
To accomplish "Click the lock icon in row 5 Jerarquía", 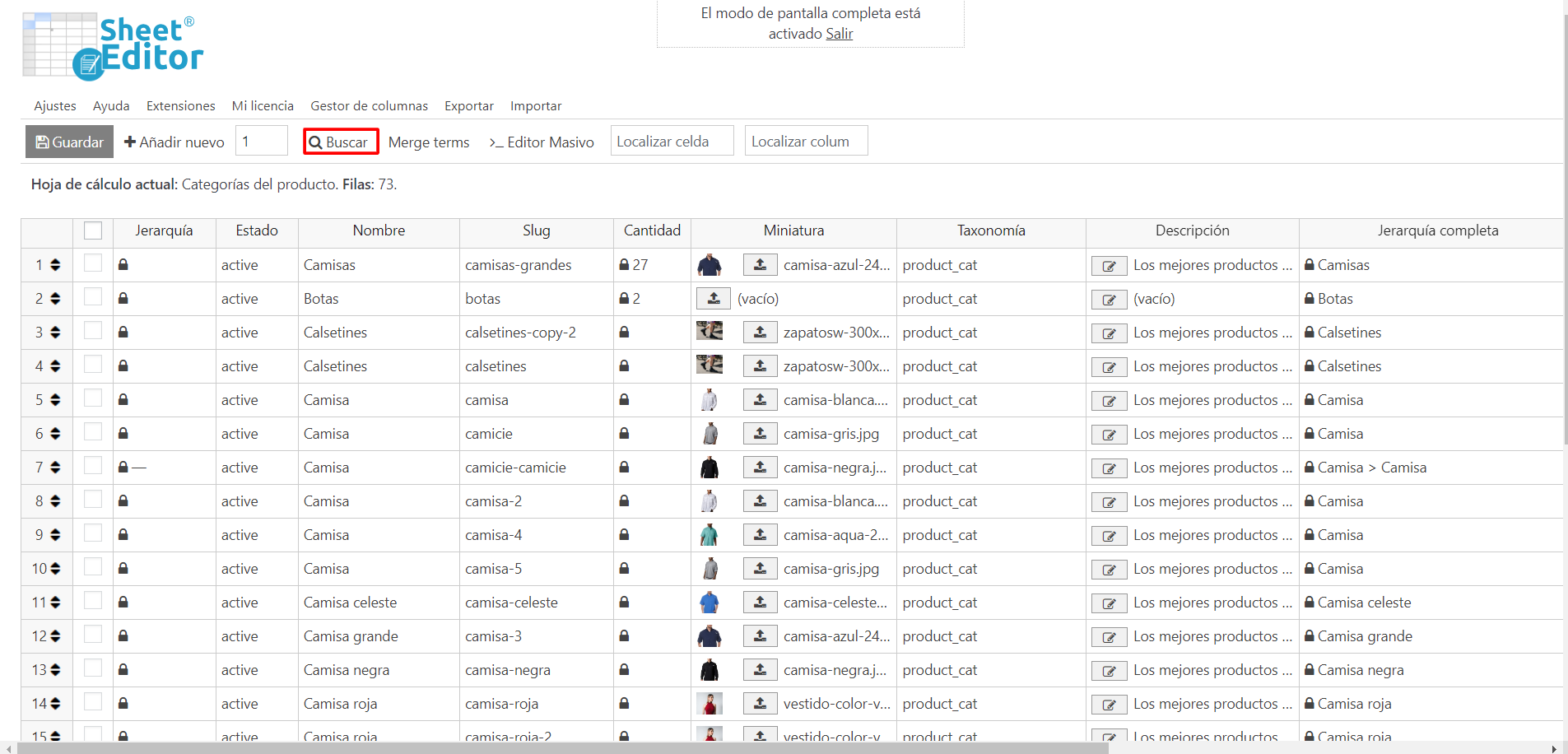I will click(x=123, y=400).
